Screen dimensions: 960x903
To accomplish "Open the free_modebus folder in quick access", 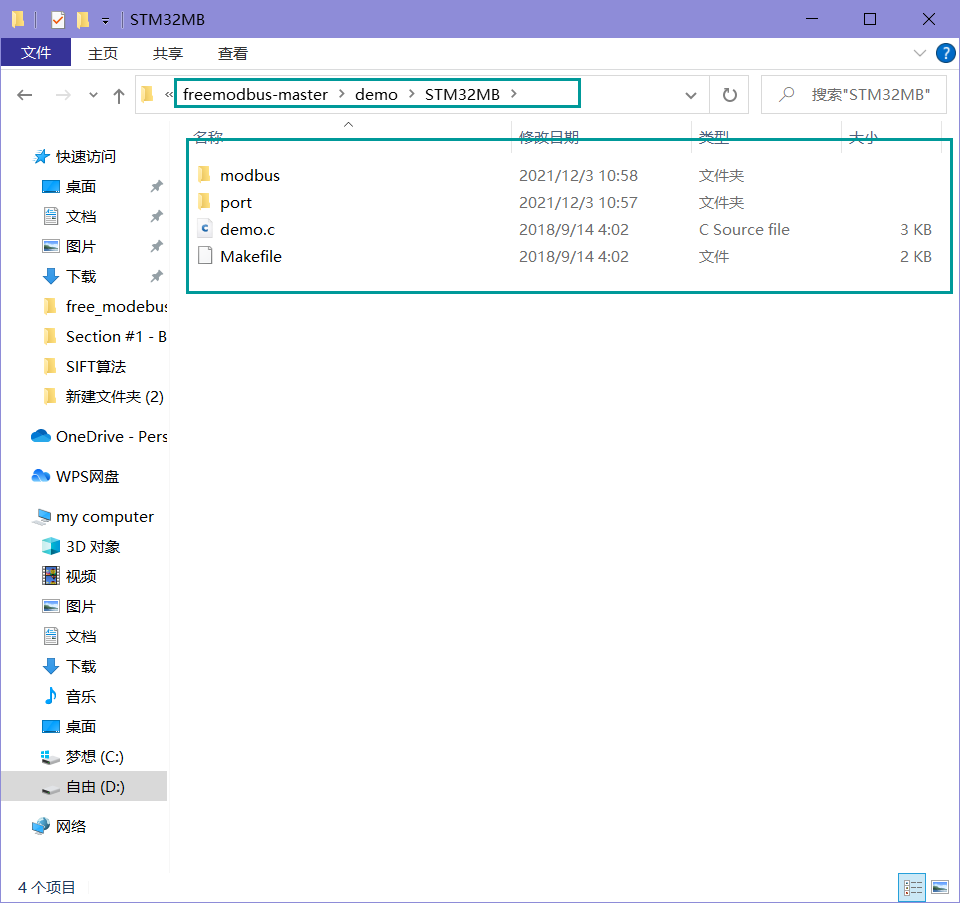I will coord(116,307).
